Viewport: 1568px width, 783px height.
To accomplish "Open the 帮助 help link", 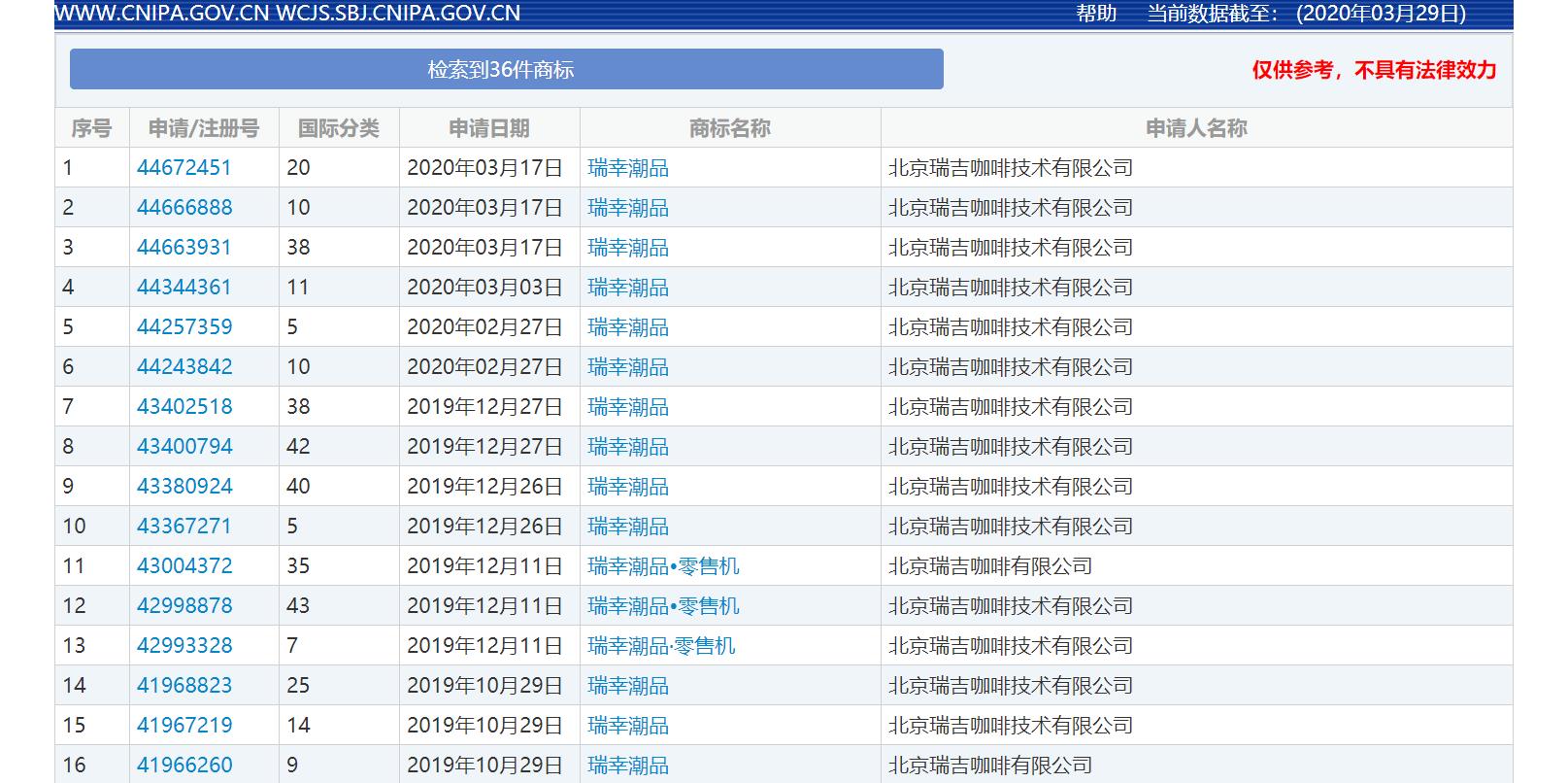I will [1095, 14].
